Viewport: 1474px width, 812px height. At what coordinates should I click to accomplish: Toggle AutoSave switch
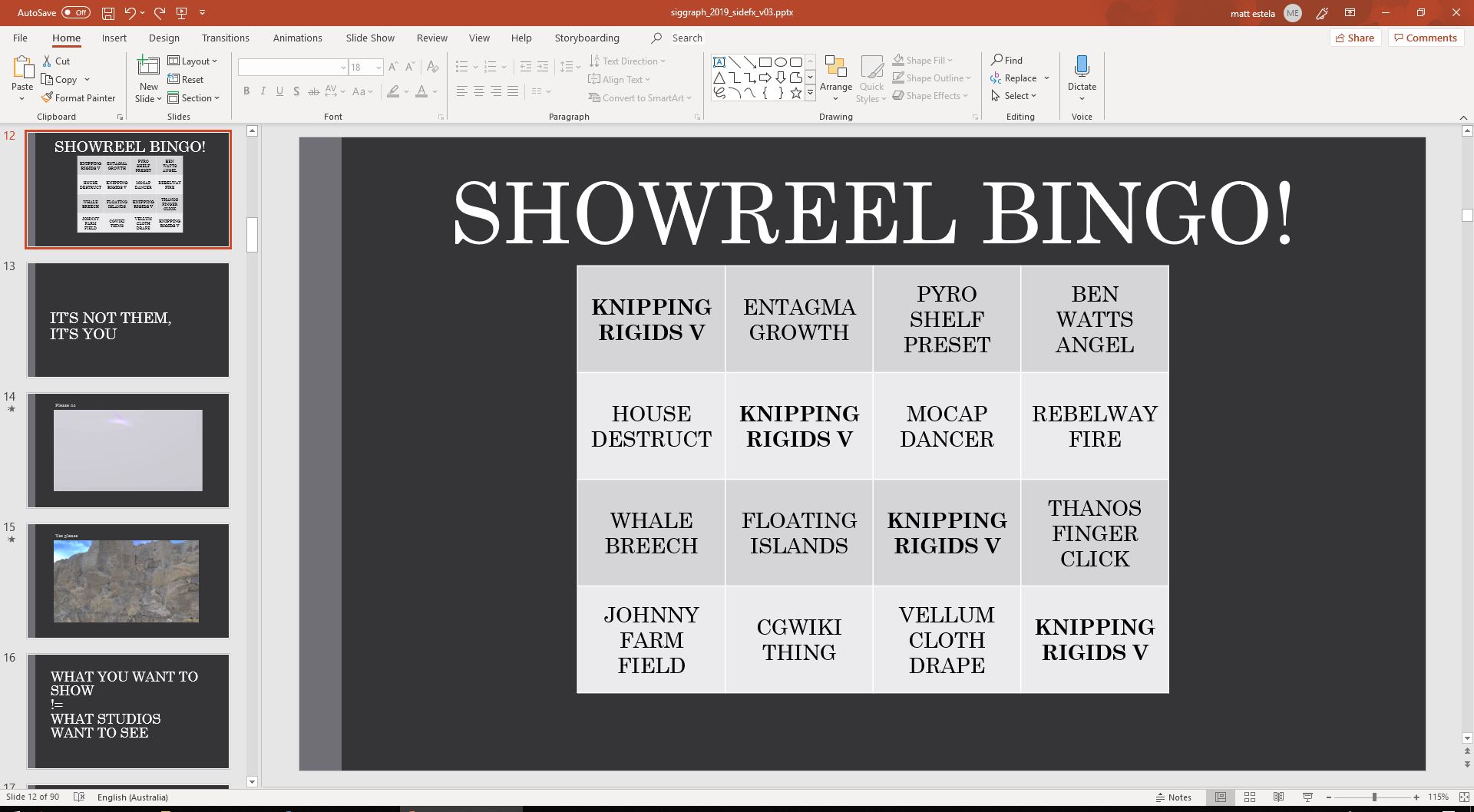(x=75, y=13)
